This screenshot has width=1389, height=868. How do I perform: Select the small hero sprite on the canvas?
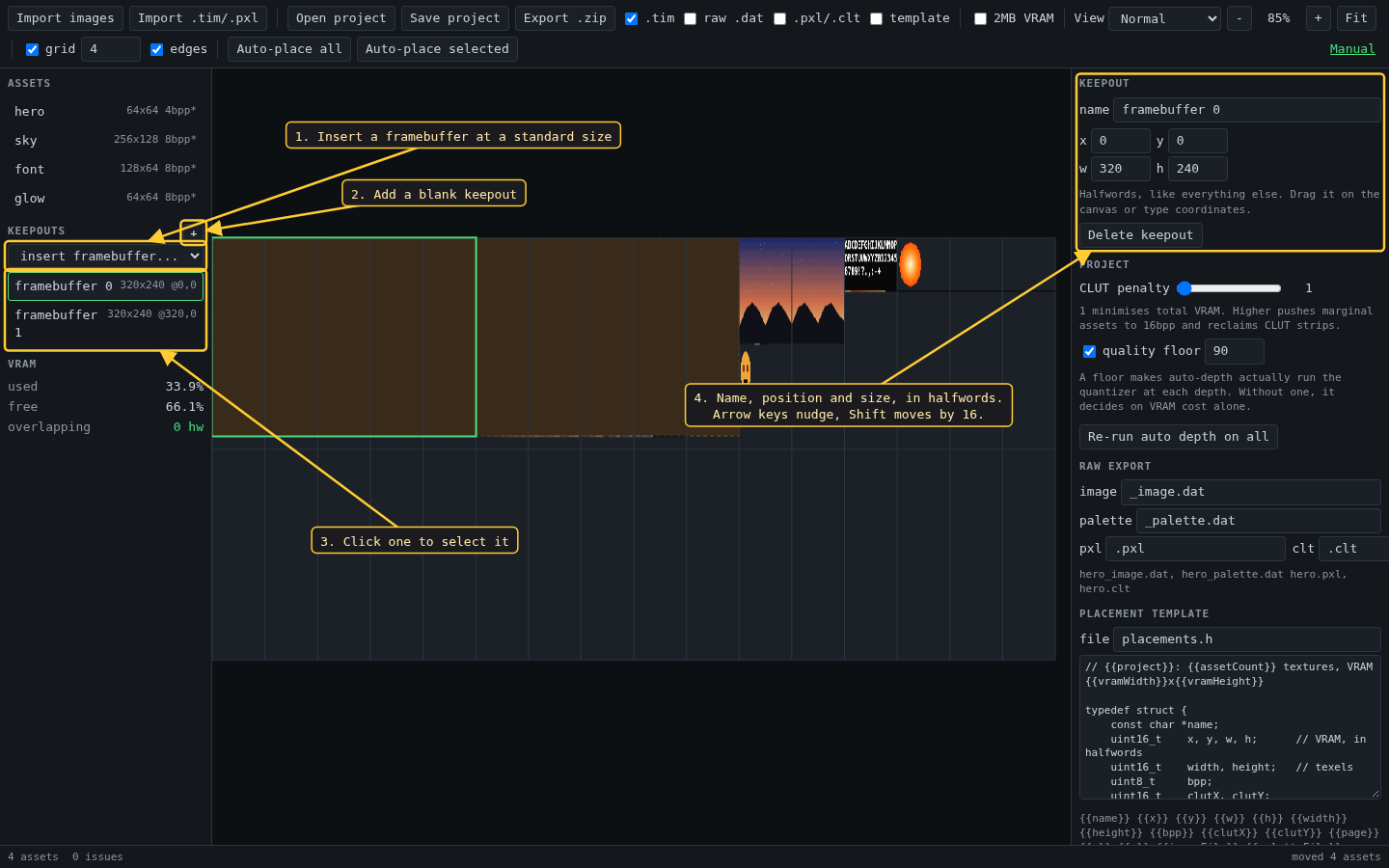(746, 367)
